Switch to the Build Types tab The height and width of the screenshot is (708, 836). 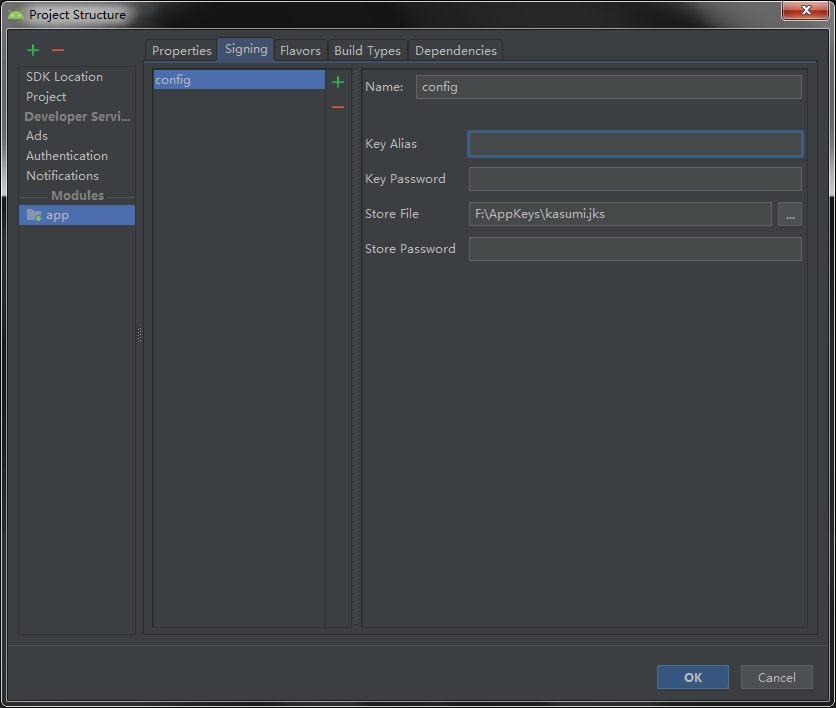(x=367, y=50)
